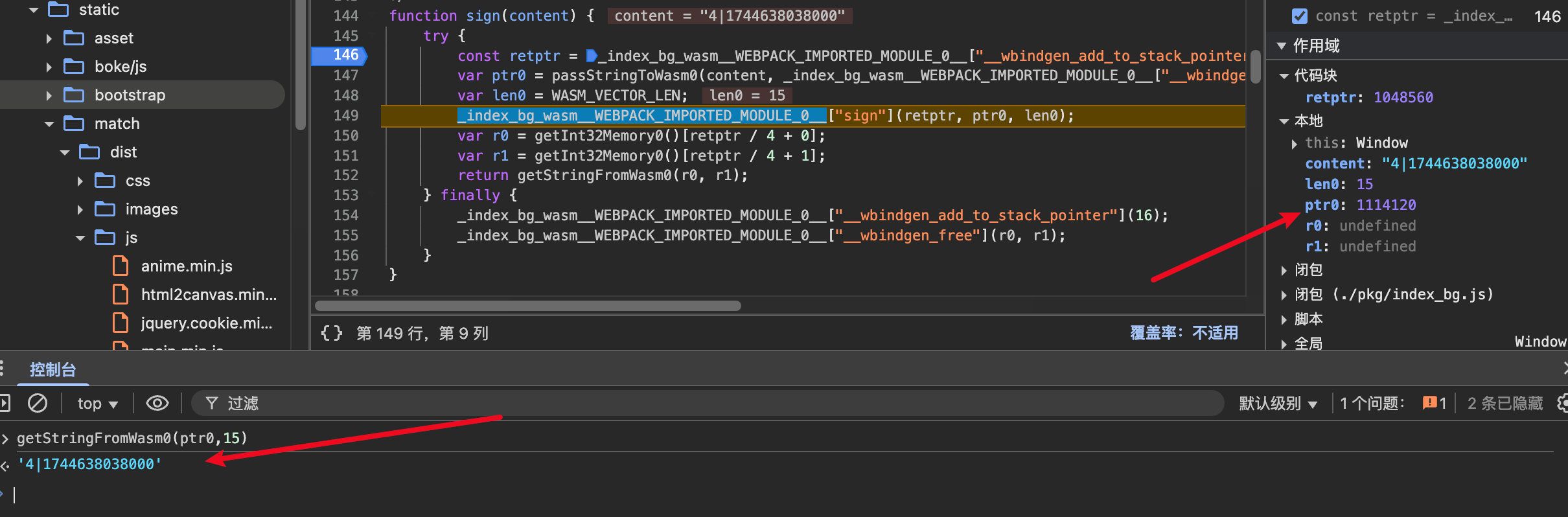Open the default level dropdown (默认级别)
This screenshot has width=1568, height=517.
[1278, 404]
